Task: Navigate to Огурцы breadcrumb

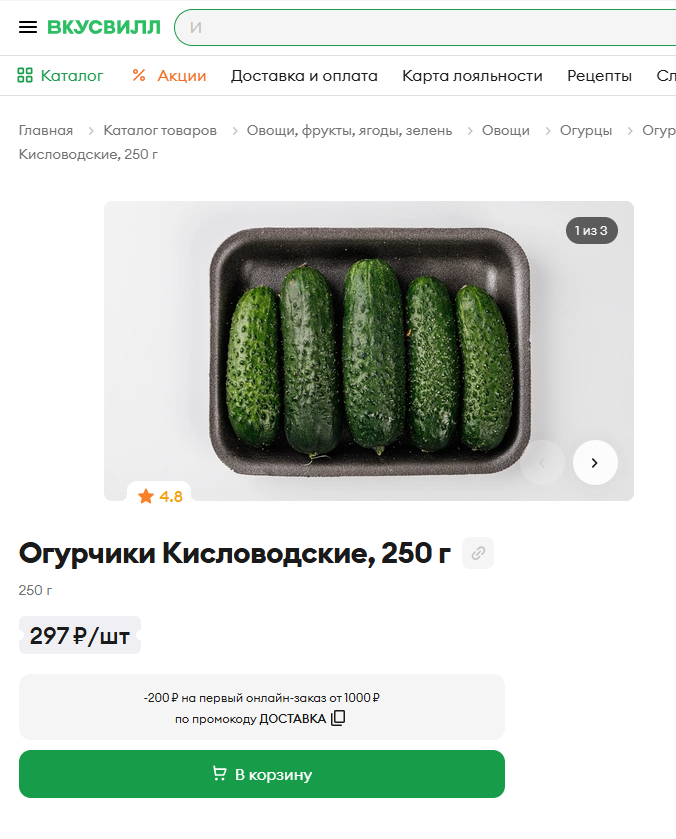Action: (x=586, y=130)
